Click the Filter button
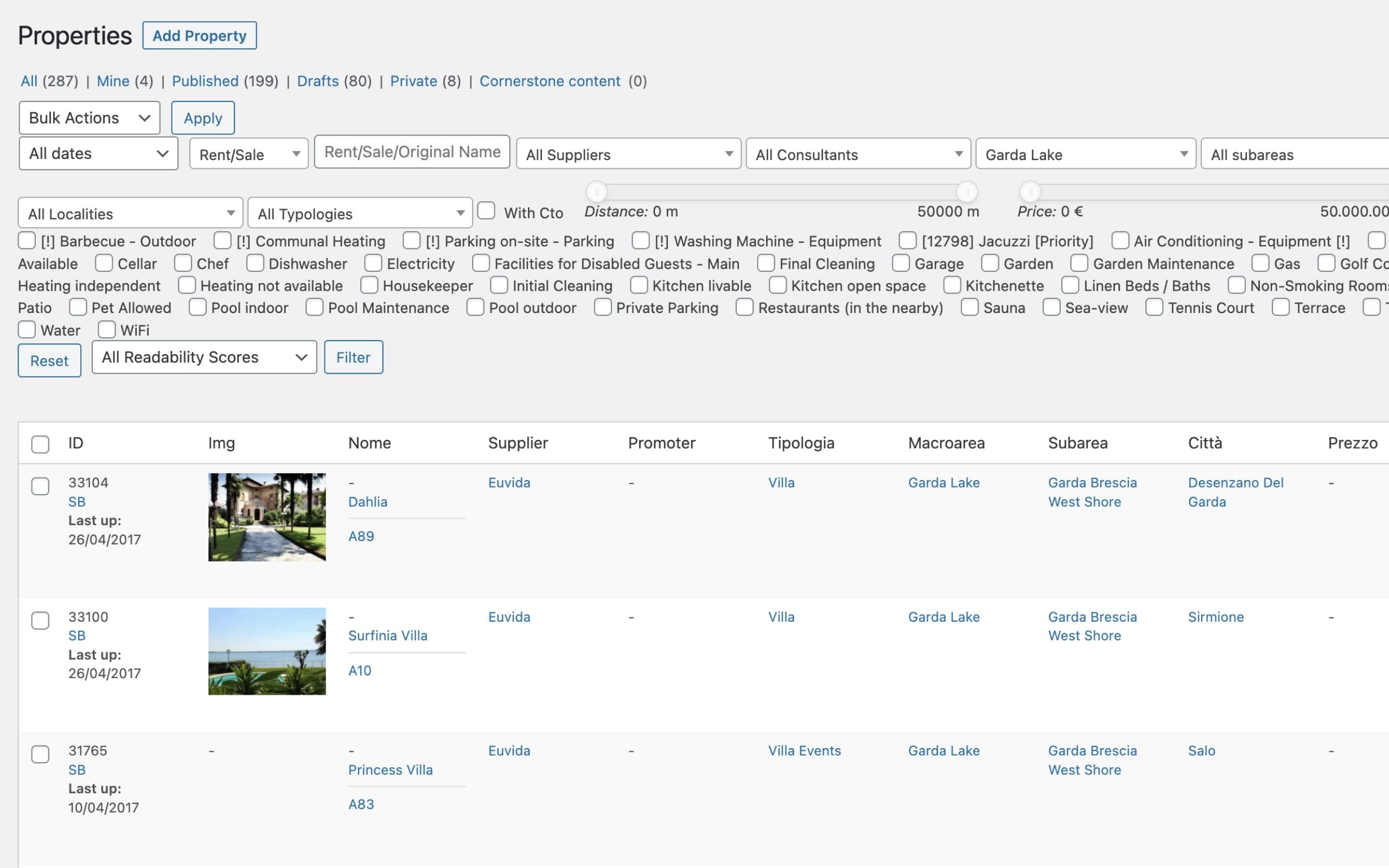Image resolution: width=1389 pixels, height=868 pixels. [353, 357]
